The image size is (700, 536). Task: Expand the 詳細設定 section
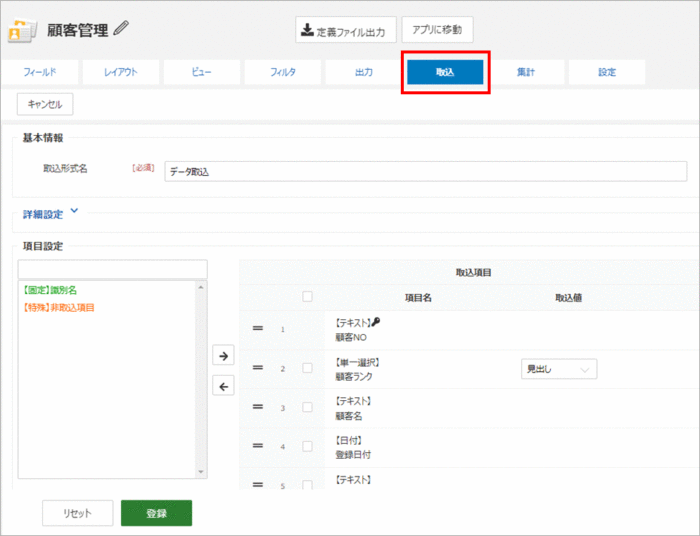(50, 214)
